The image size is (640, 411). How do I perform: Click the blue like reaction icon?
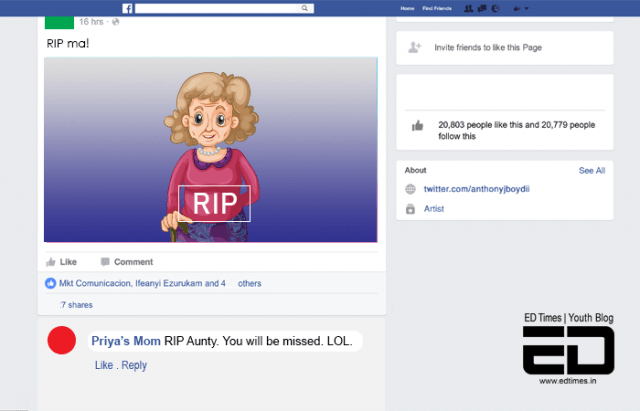tap(51, 283)
